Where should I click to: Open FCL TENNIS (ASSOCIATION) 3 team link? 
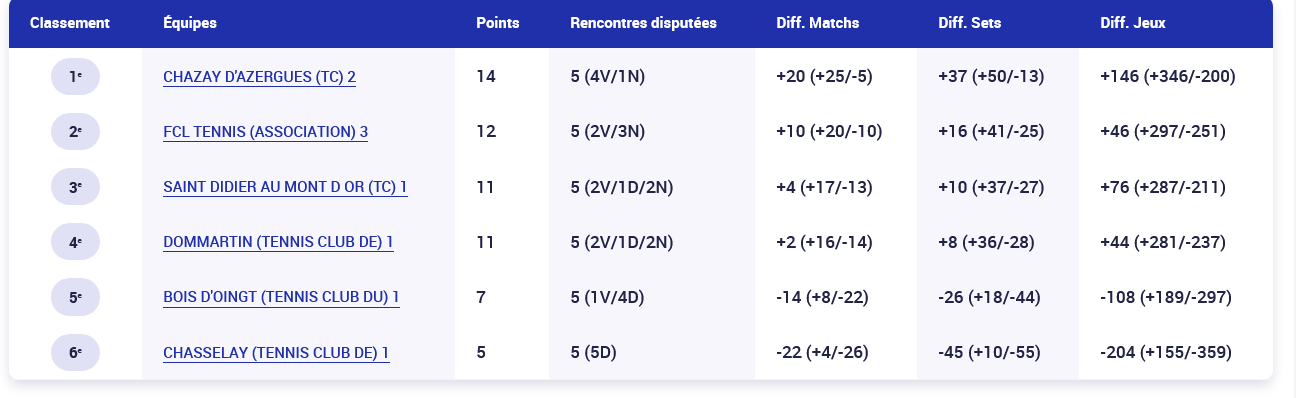coord(266,131)
